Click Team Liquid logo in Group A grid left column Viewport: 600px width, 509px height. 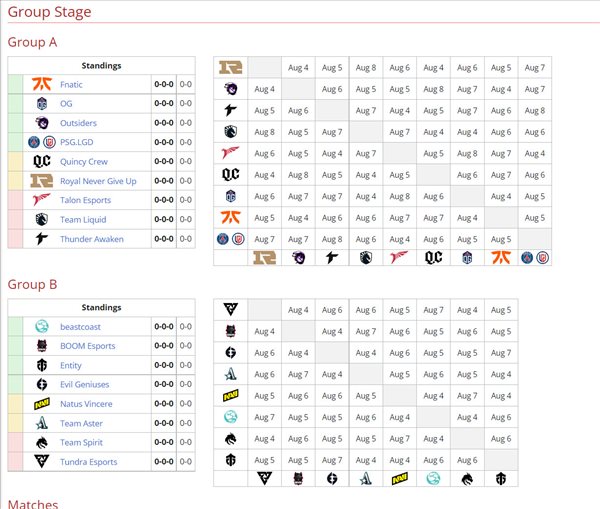231,132
